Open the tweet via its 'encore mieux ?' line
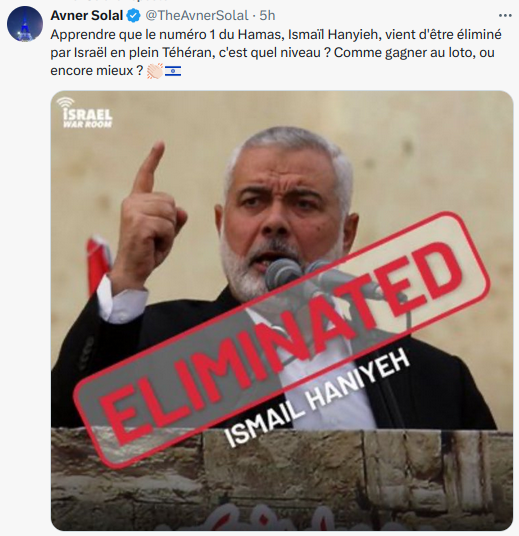 [x=97, y=71]
